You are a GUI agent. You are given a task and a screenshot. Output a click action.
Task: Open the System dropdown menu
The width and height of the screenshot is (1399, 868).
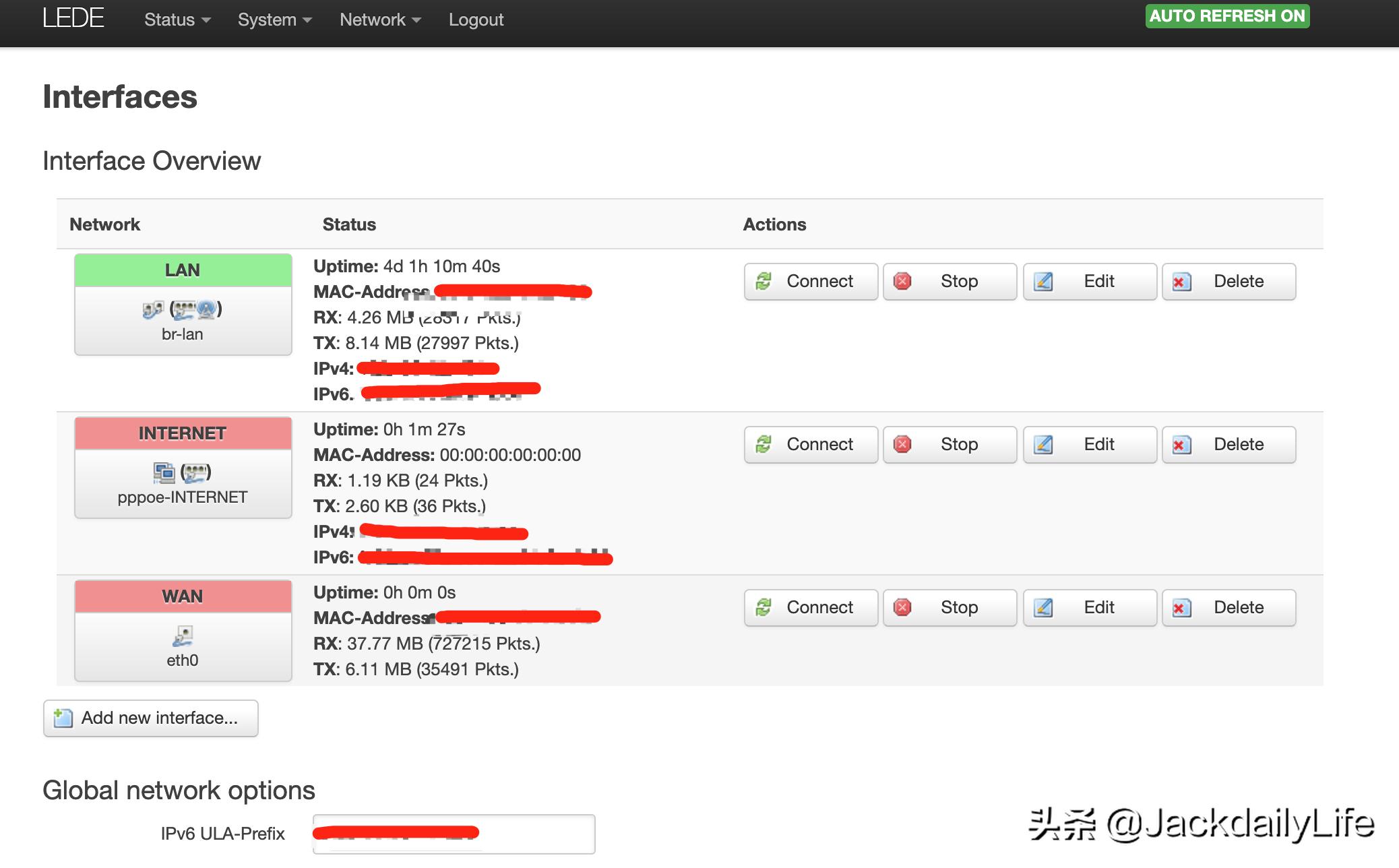274,20
